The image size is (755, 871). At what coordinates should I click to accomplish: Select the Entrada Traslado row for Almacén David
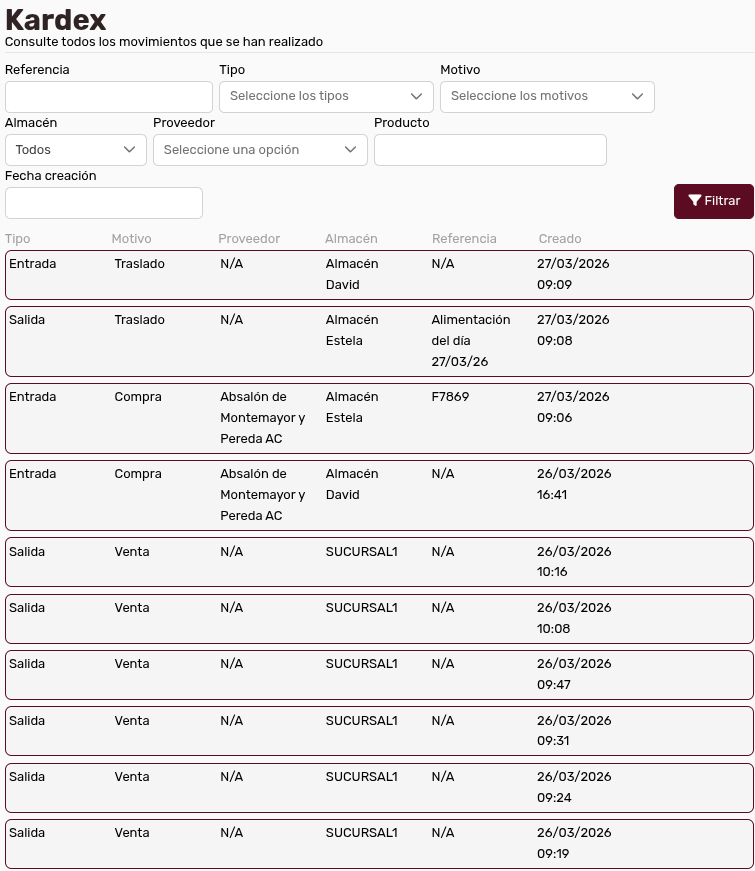pyautogui.click(x=379, y=275)
